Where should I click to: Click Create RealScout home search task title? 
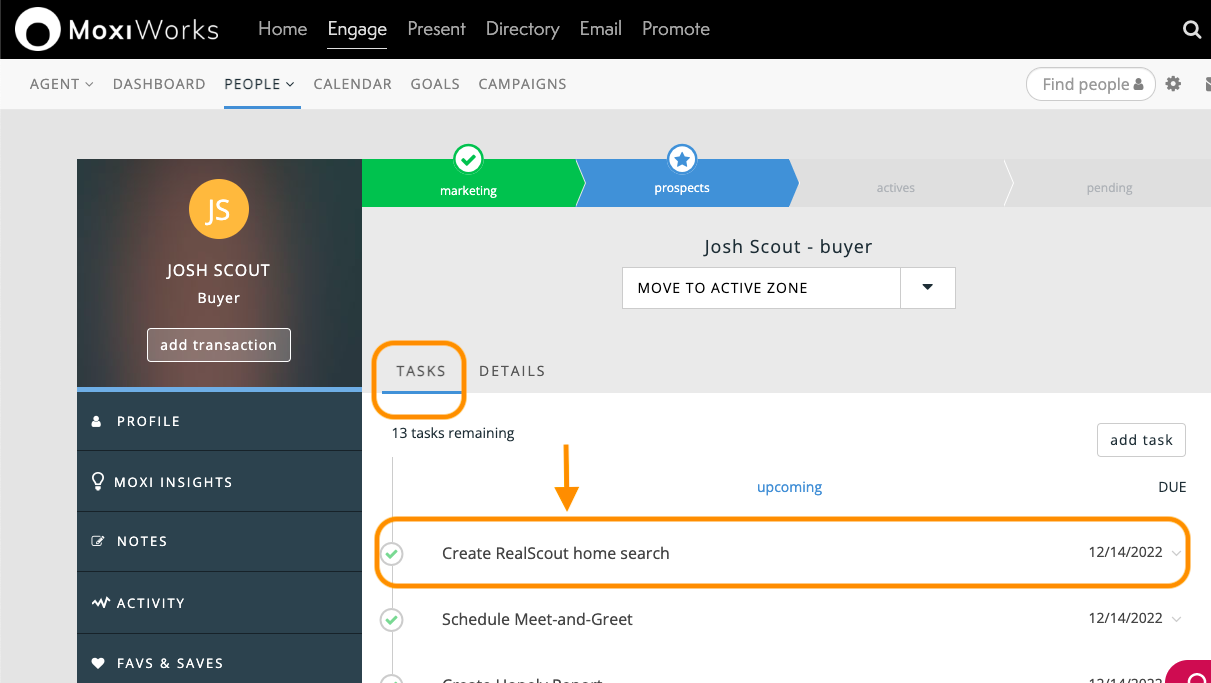pyautogui.click(x=556, y=553)
